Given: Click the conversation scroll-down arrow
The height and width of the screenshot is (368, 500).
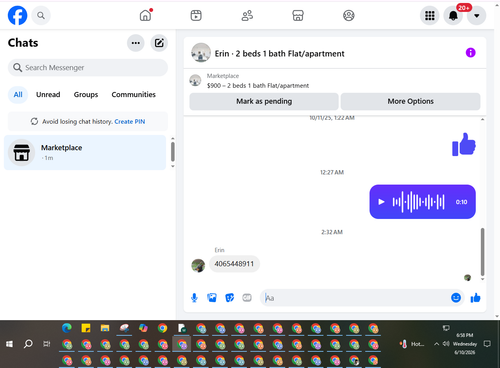Looking at the screenshot, I should (482, 279).
